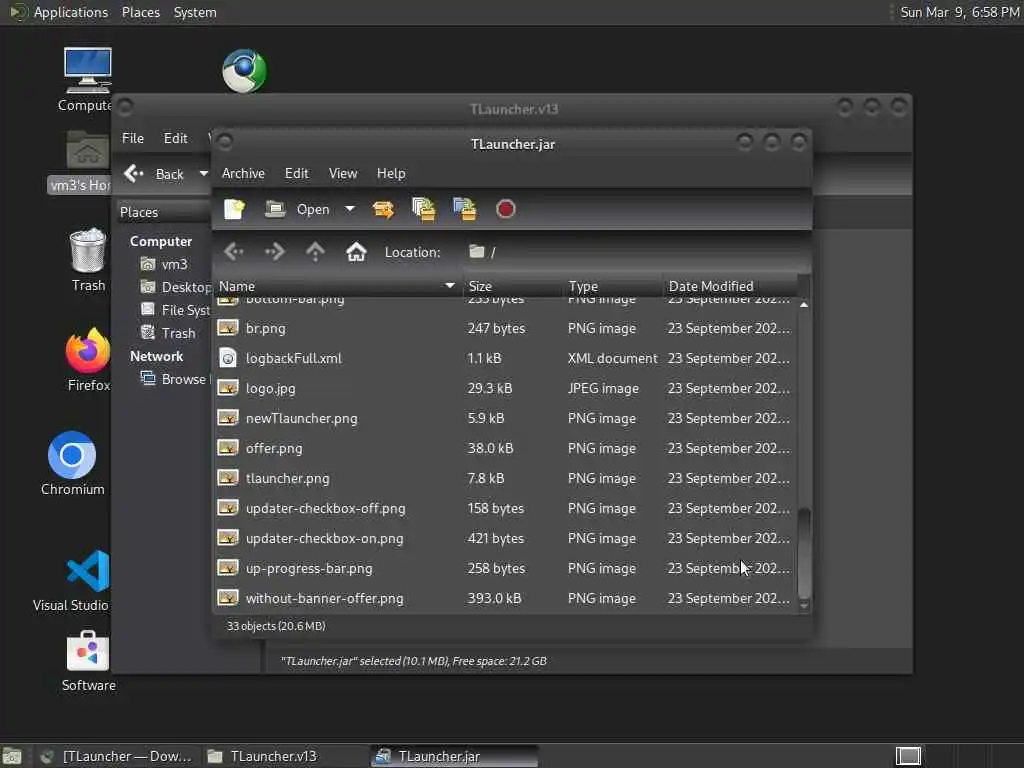Select updater-checkbox-off.png file
The image size is (1024, 768).
click(x=505, y=509)
